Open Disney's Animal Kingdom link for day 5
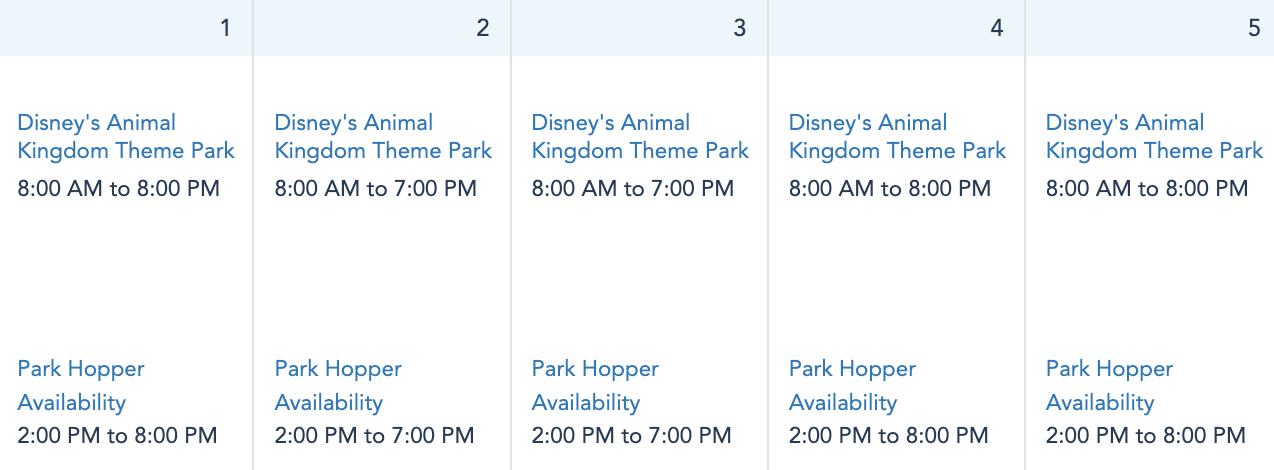The height and width of the screenshot is (470, 1274). click(x=1154, y=137)
